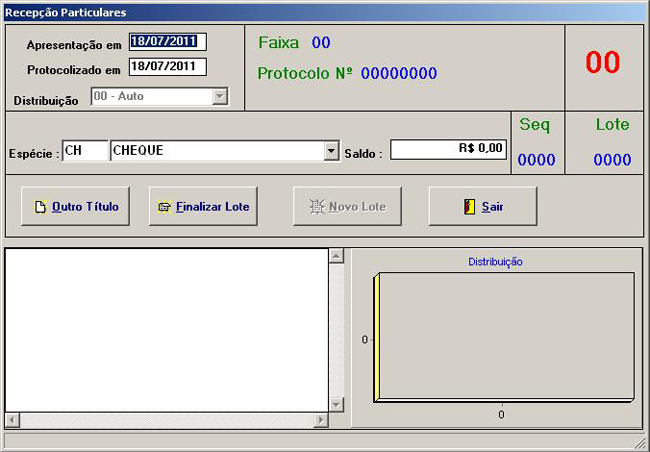650x452 pixels.
Task: Expand the CHEQUE species dropdown arrow
Action: (x=331, y=151)
